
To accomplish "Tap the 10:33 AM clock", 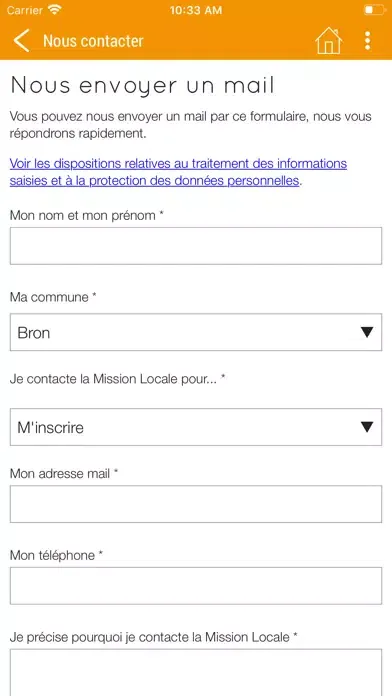I will point(196,10).
